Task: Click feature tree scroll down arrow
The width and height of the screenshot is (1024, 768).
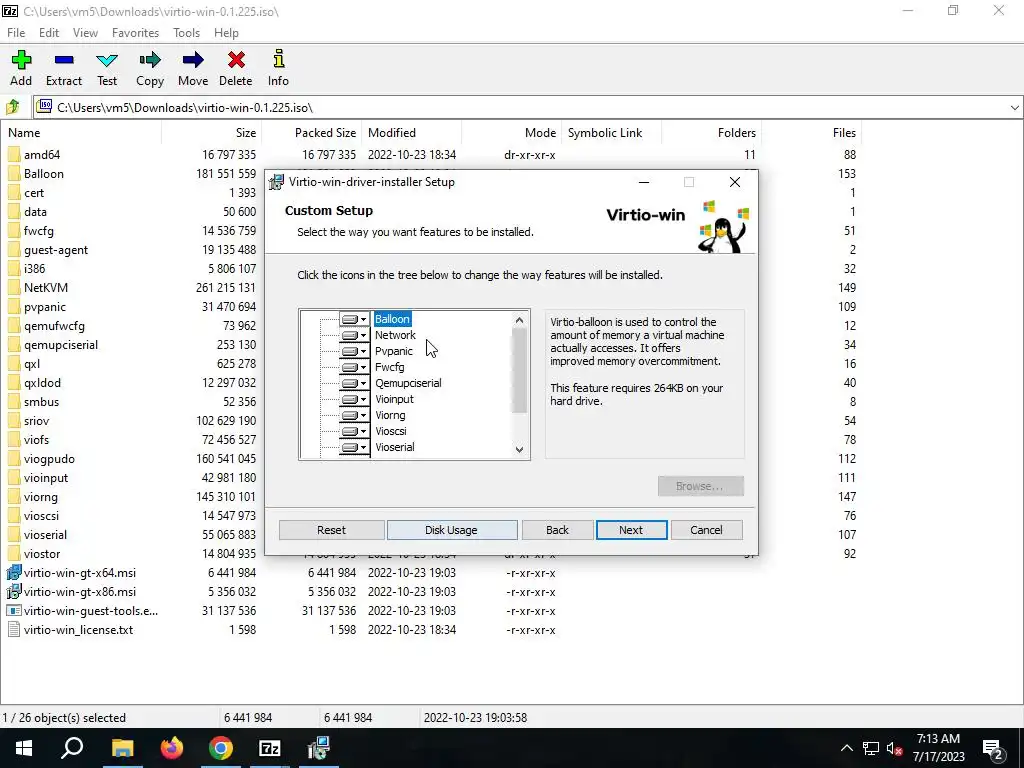Action: click(519, 449)
